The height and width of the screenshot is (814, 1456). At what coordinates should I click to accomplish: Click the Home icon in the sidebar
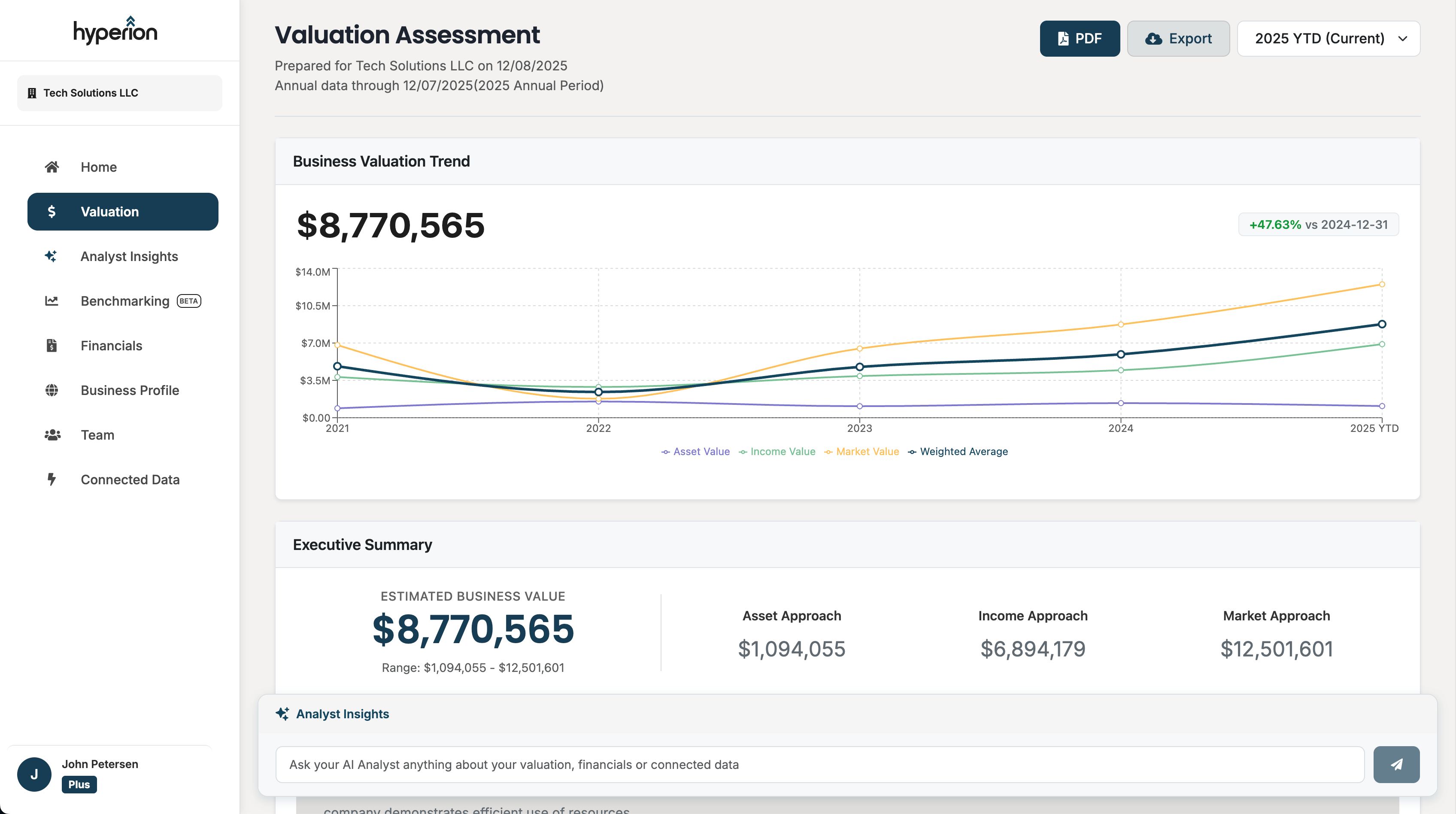[x=52, y=167]
